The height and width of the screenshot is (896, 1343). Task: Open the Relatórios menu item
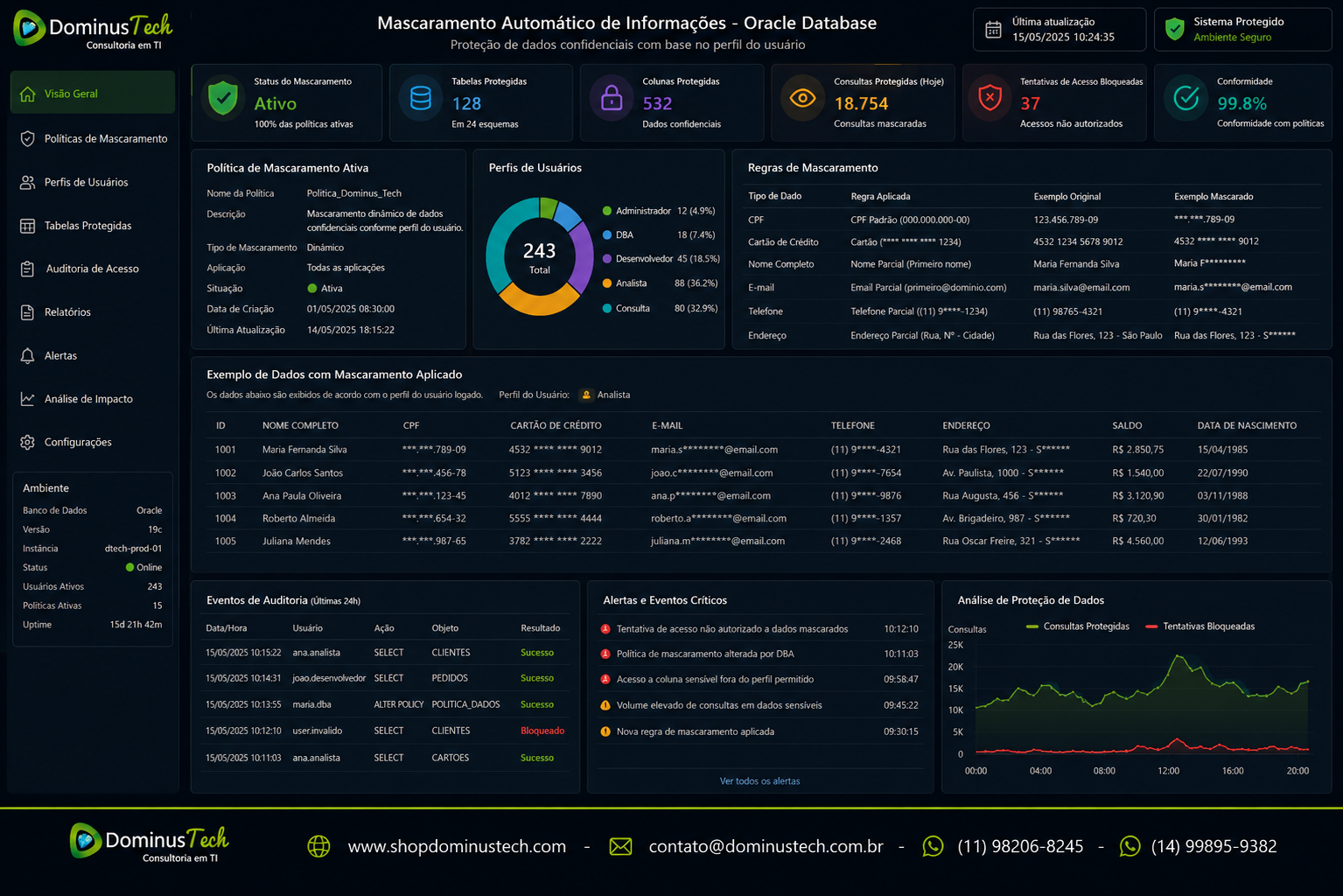click(x=93, y=312)
